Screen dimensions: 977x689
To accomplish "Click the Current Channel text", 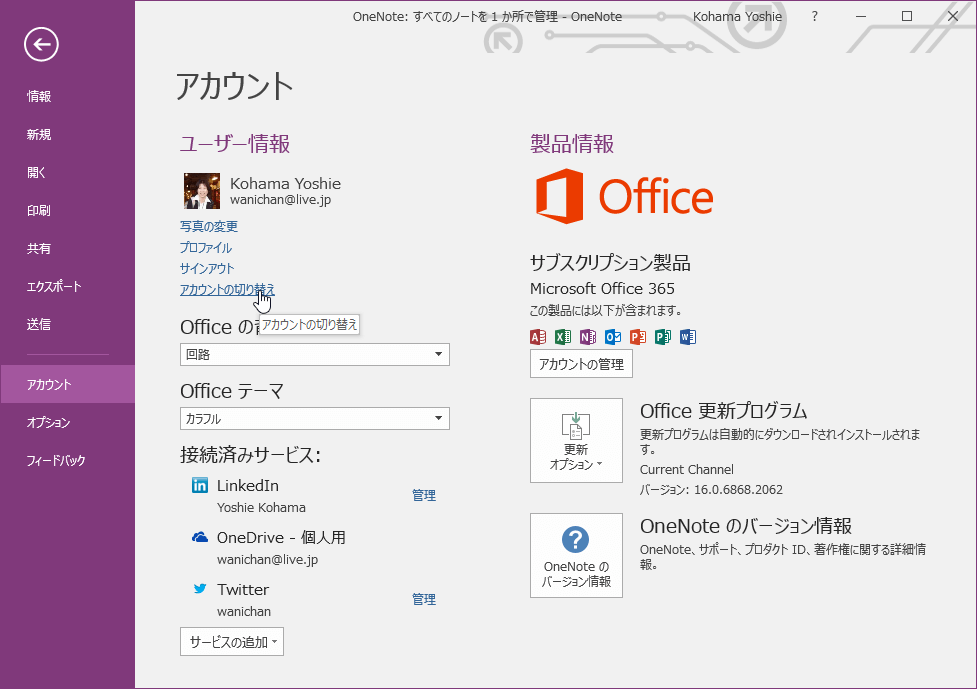I will (x=687, y=470).
